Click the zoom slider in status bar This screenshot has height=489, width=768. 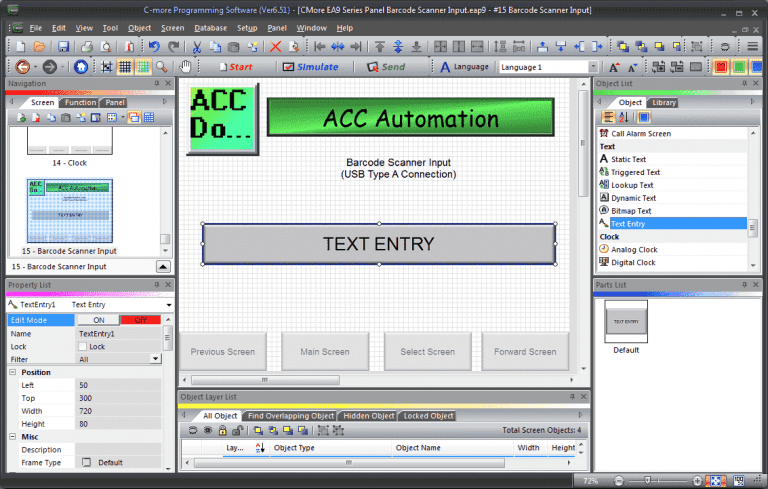647,481
